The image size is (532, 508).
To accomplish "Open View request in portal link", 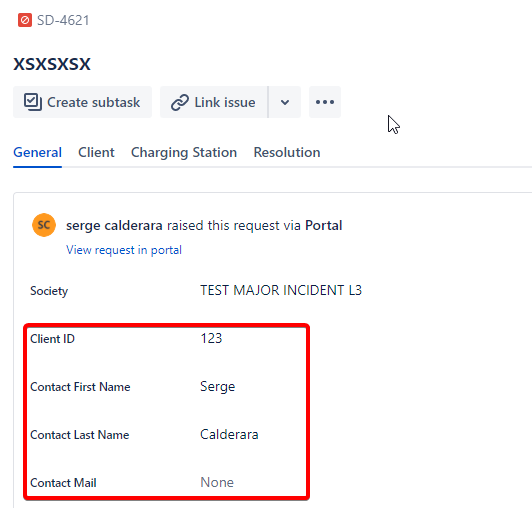I will pos(124,250).
